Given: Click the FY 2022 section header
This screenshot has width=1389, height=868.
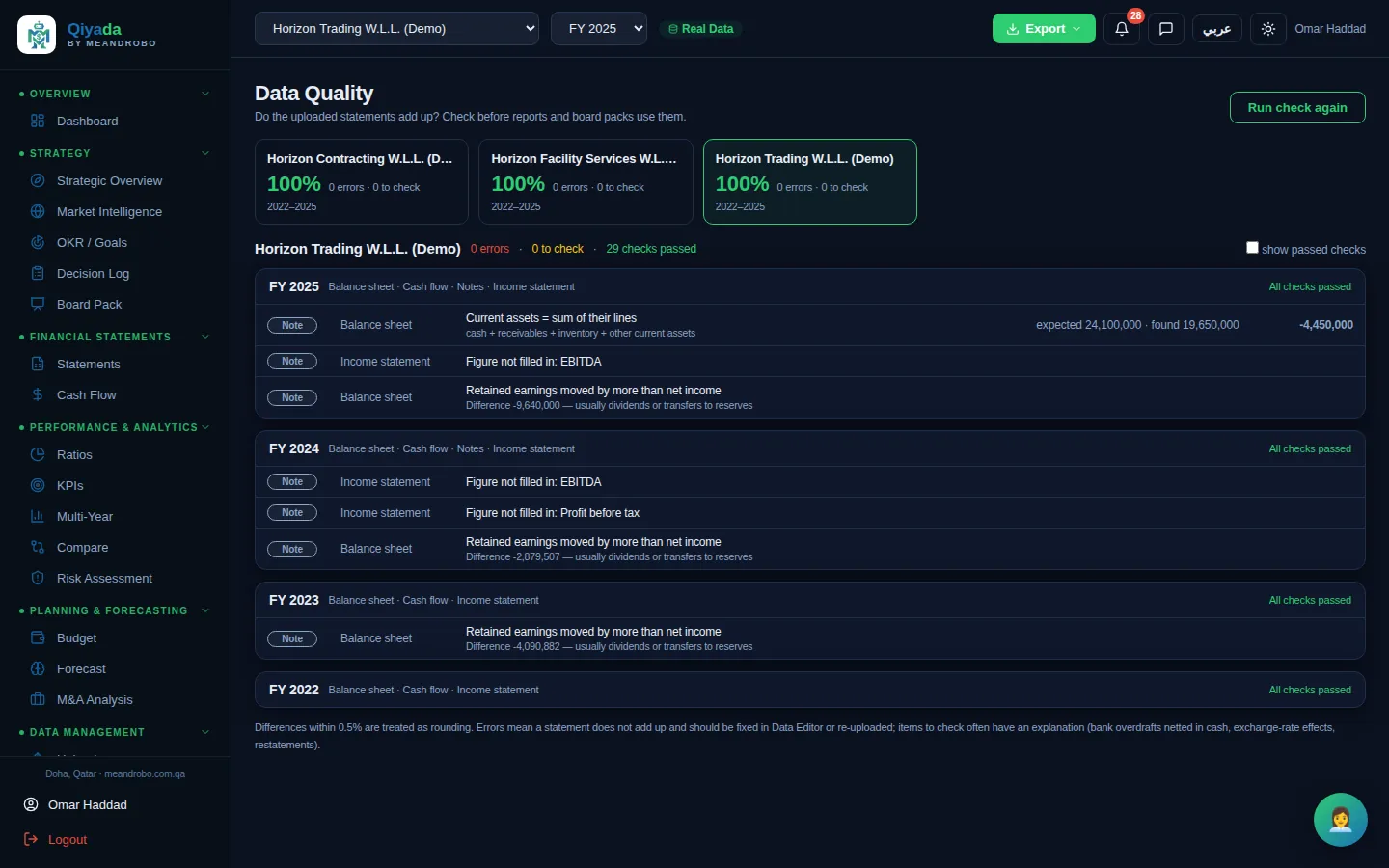Looking at the screenshot, I should (x=810, y=690).
